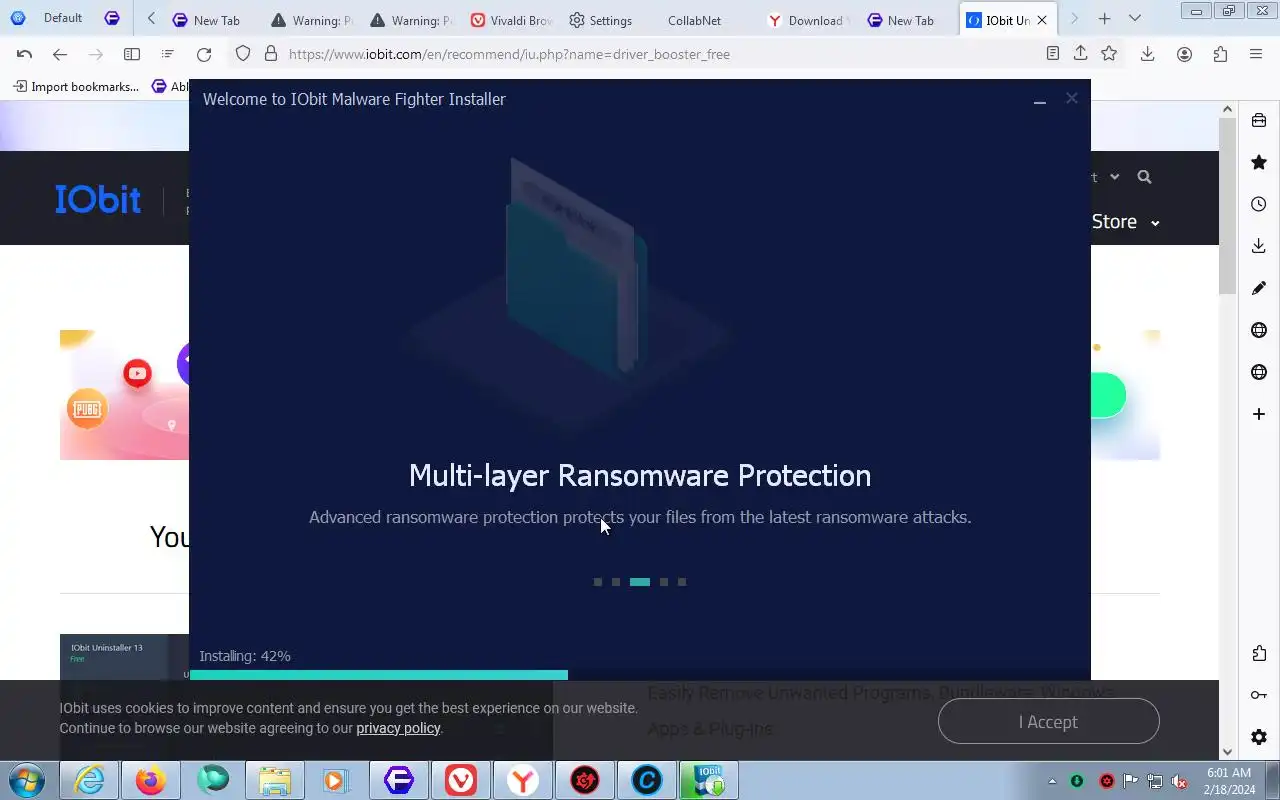This screenshot has height=800, width=1280.
Task: Open the pencil notes icon in sidebar
Action: click(x=1259, y=288)
